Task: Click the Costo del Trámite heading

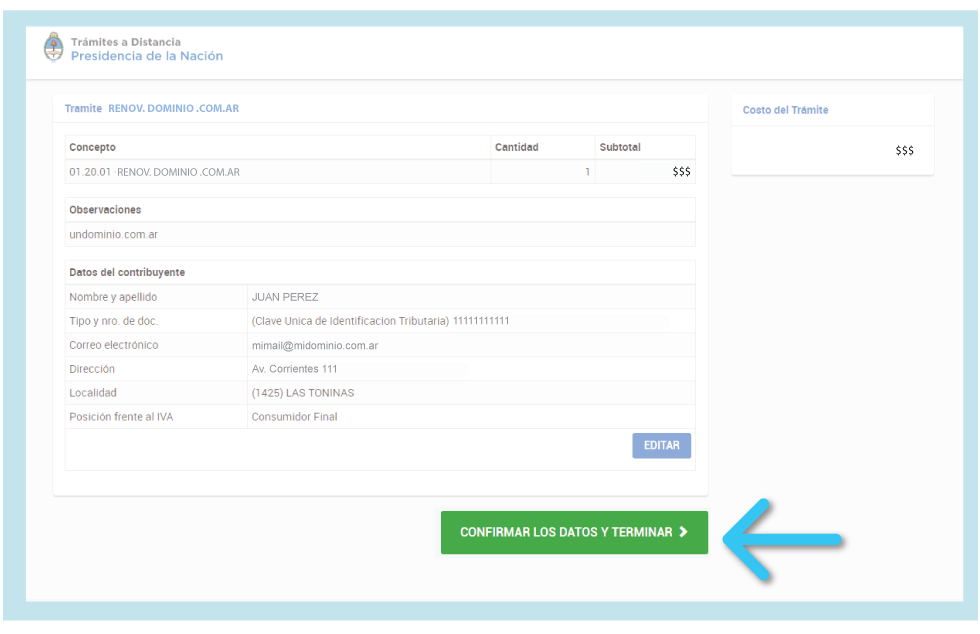Action: pos(785,110)
